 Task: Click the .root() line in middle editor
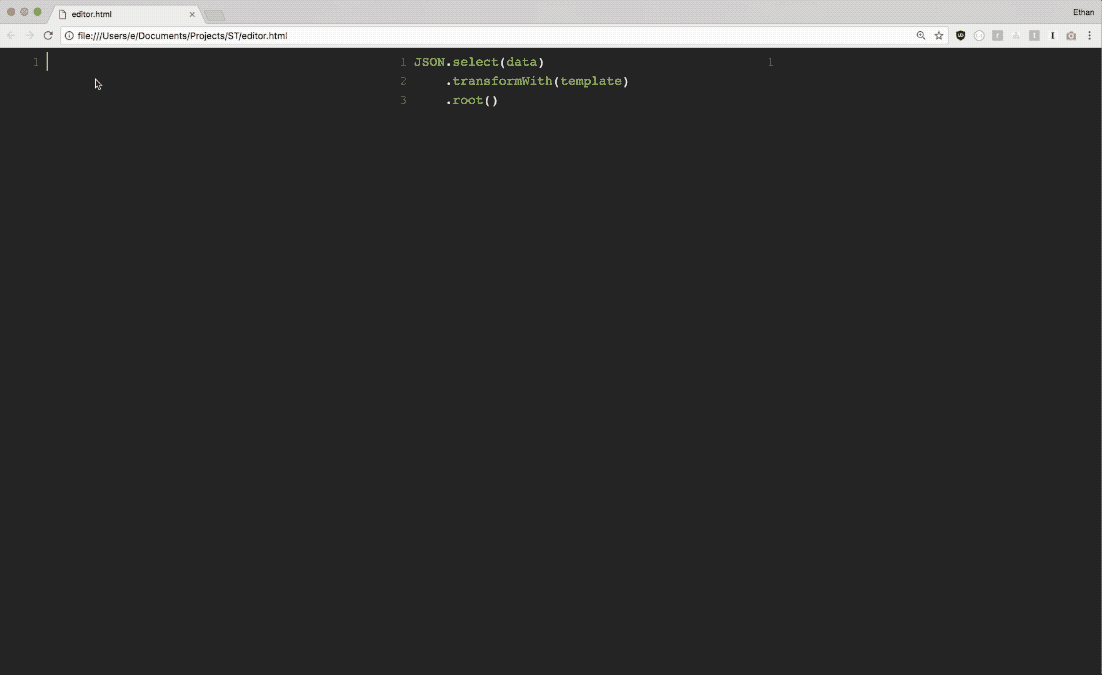tap(472, 100)
